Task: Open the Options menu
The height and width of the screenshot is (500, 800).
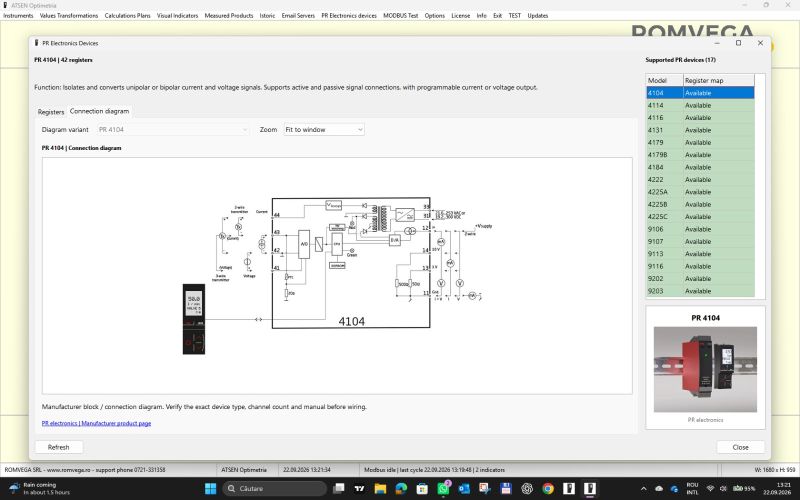Action: (x=435, y=16)
